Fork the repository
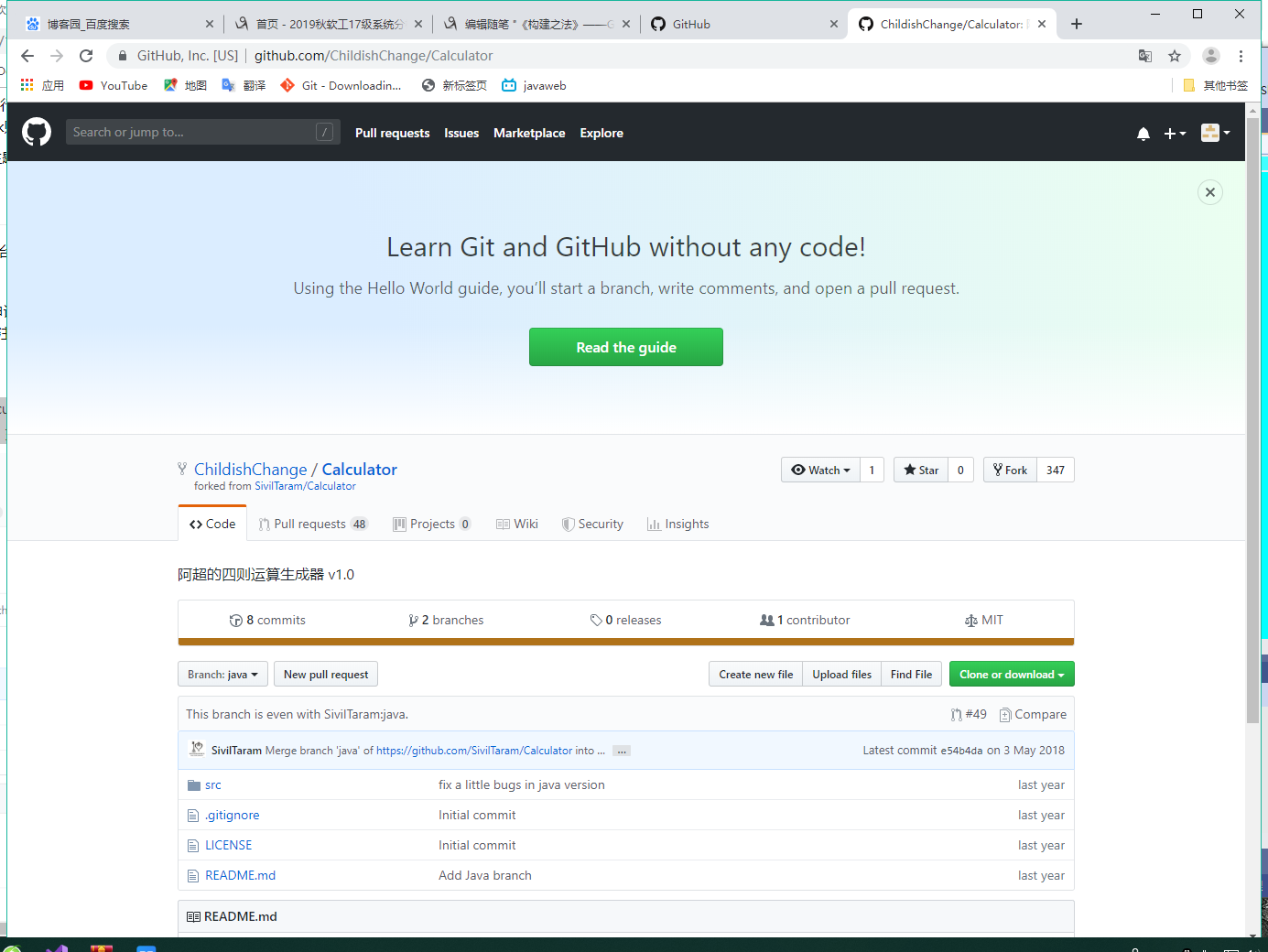This screenshot has width=1268, height=952. click(1010, 470)
